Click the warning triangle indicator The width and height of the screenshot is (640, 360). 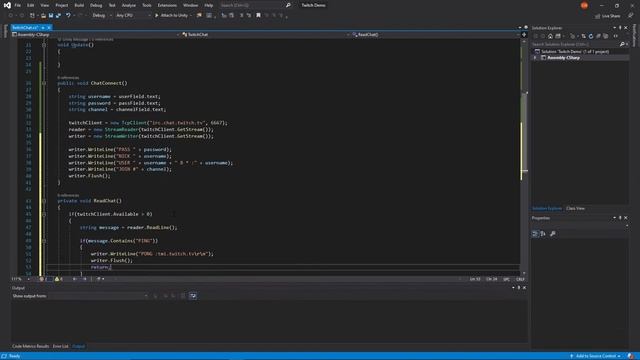57,279
